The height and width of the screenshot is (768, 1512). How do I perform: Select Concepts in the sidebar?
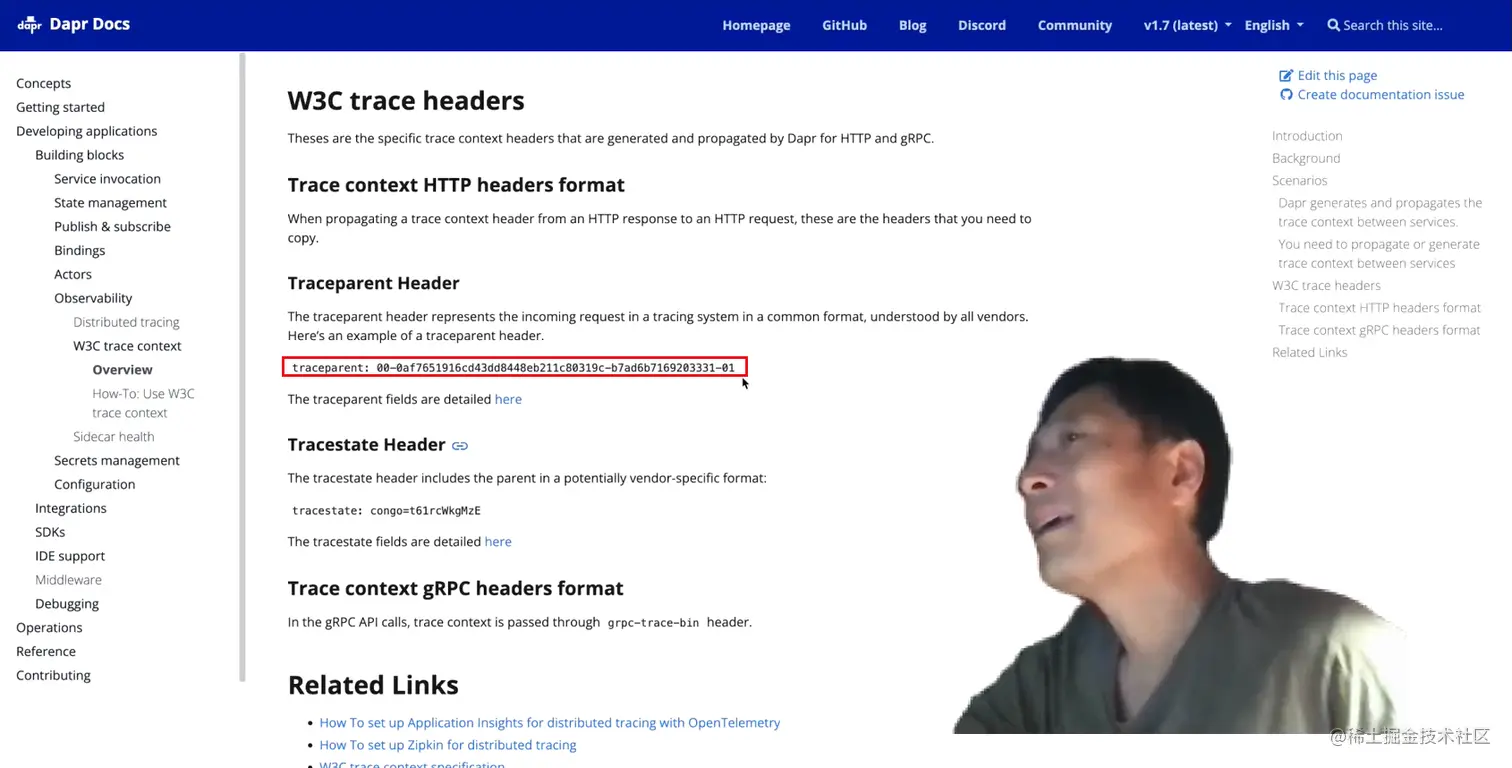coord(43,83)
